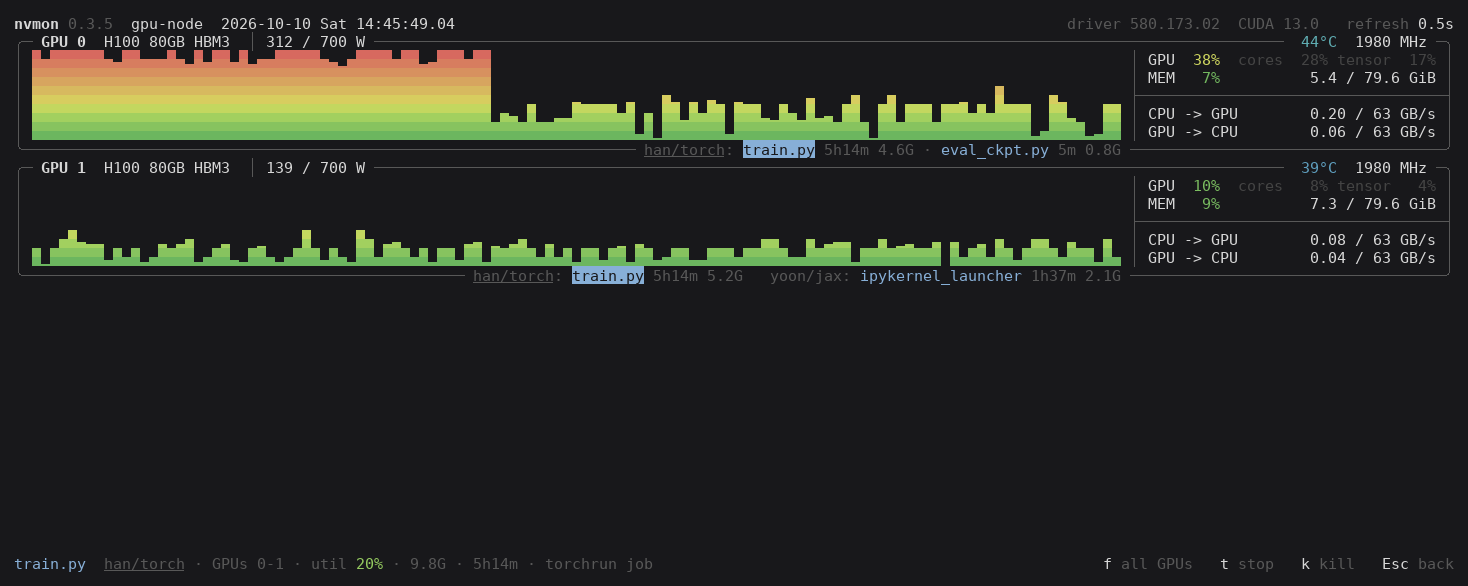Image resolution: width=1468 pixels, height=586 pixels.
Task: Click the GPU 0 panel title
Action: (63, 42)
